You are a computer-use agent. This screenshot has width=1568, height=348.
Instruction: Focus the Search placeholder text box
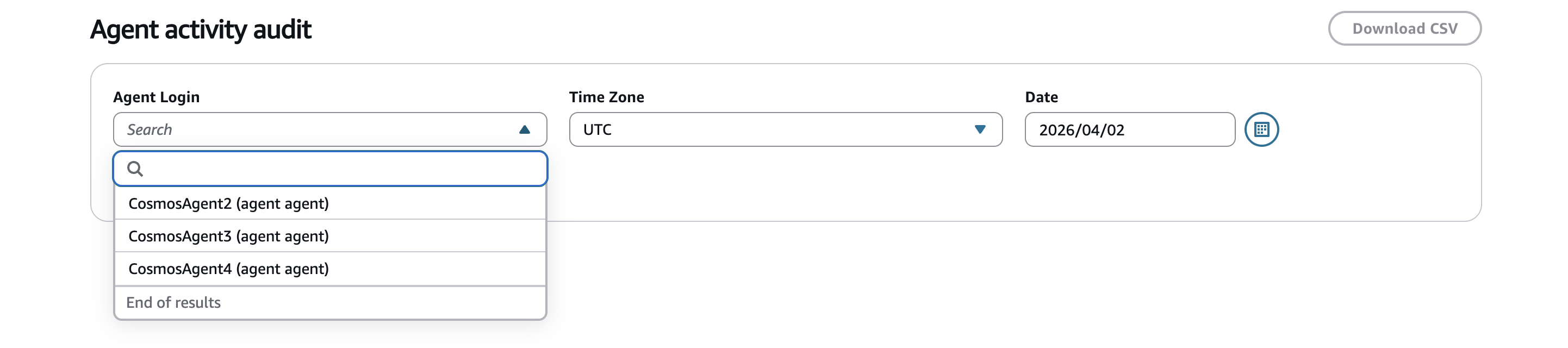[x=304, y=129]
